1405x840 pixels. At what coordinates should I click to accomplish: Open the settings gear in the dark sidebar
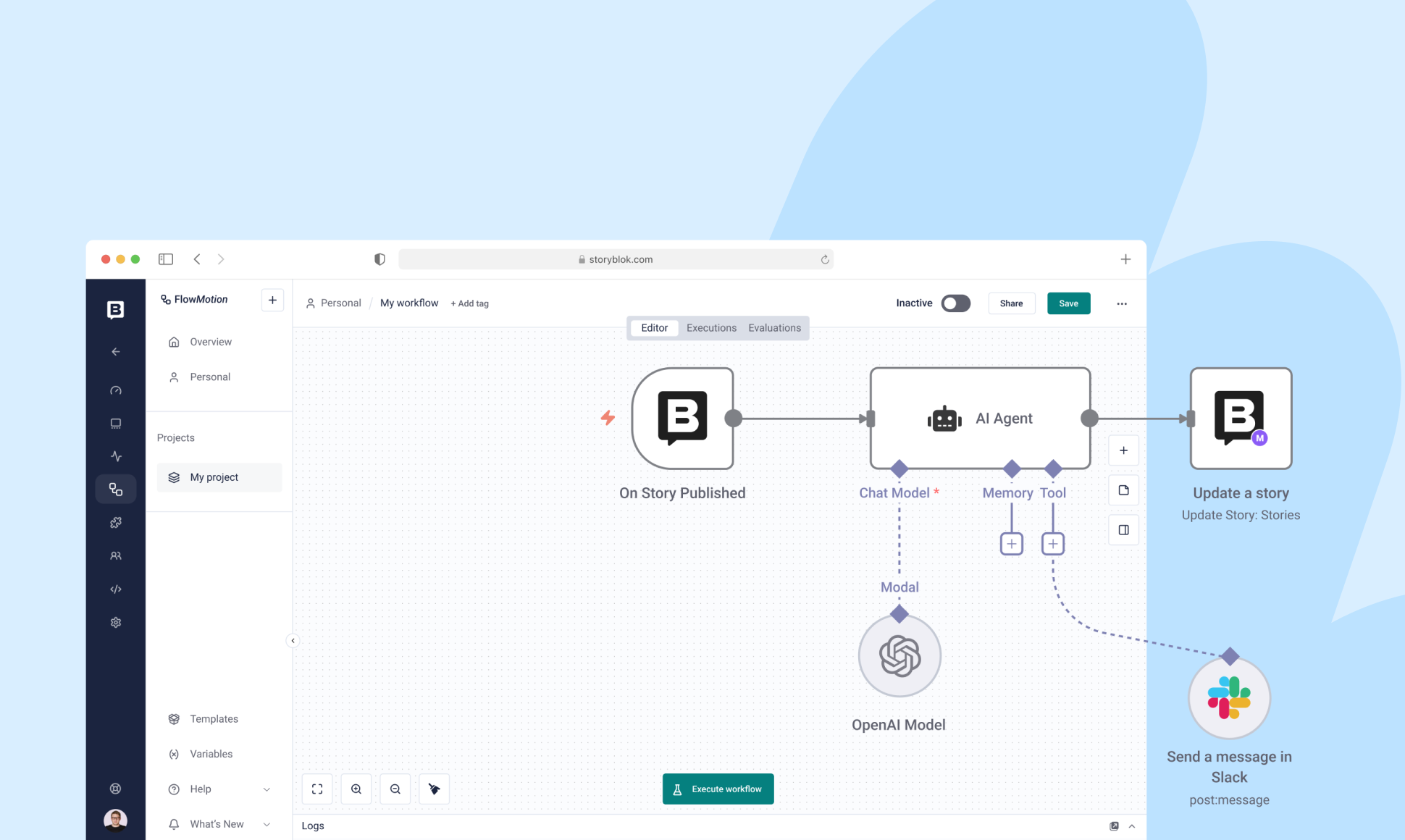116,622
